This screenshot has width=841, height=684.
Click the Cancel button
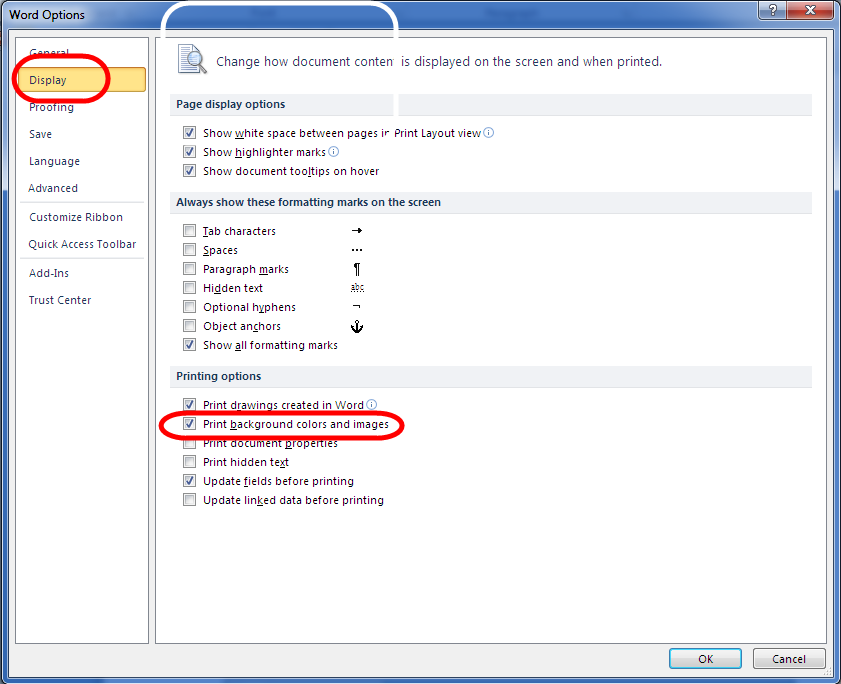click(788, 659)
